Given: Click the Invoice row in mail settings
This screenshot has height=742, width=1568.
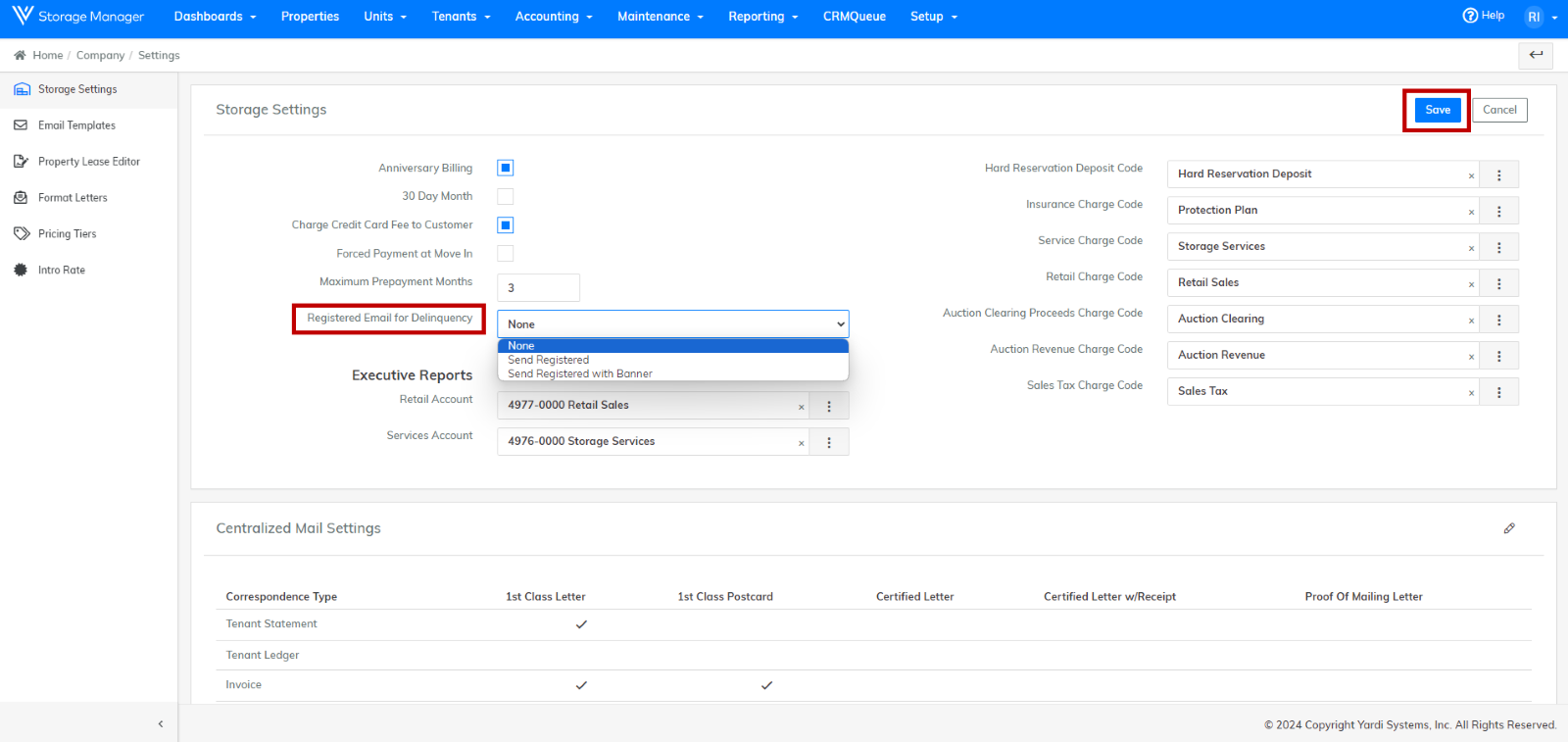Looking at the screenshot, I should [x=873, y=685].
